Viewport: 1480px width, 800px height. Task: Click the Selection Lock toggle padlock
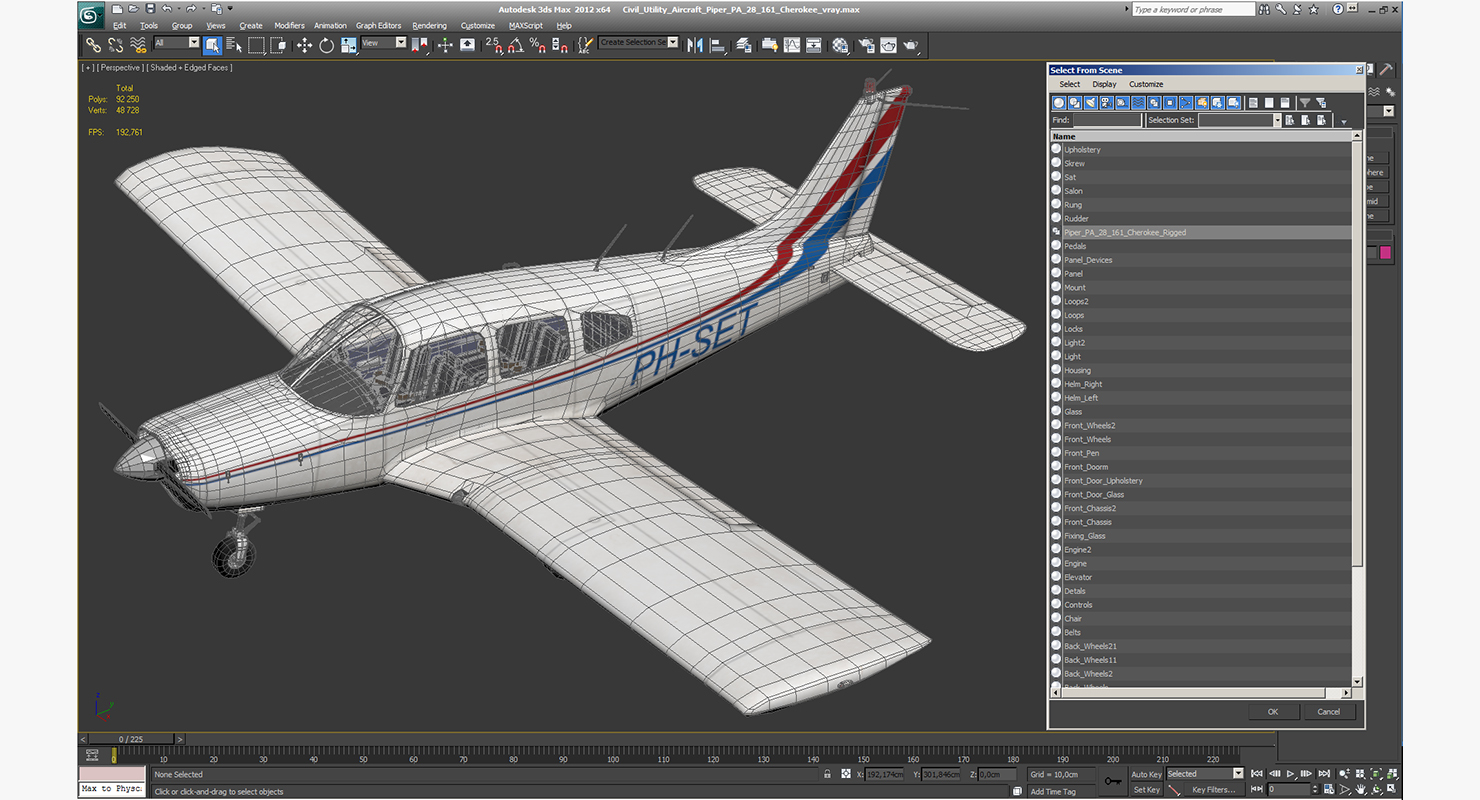[827, 774]
